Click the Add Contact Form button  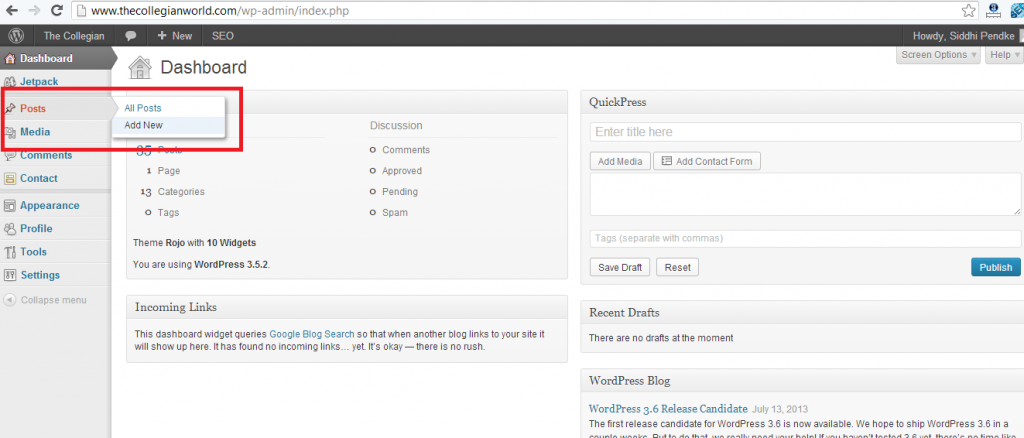(x=707, y=161)
